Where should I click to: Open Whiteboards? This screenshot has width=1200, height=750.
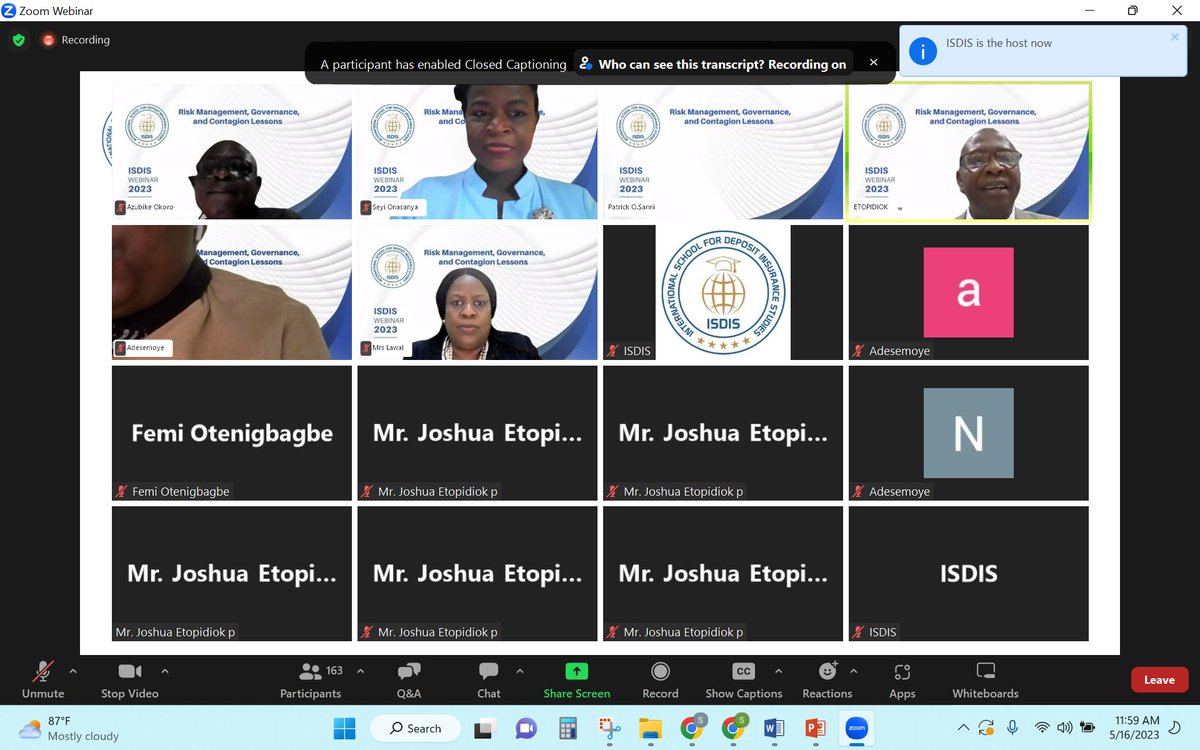pyautogui.click(x=985, y=680)
